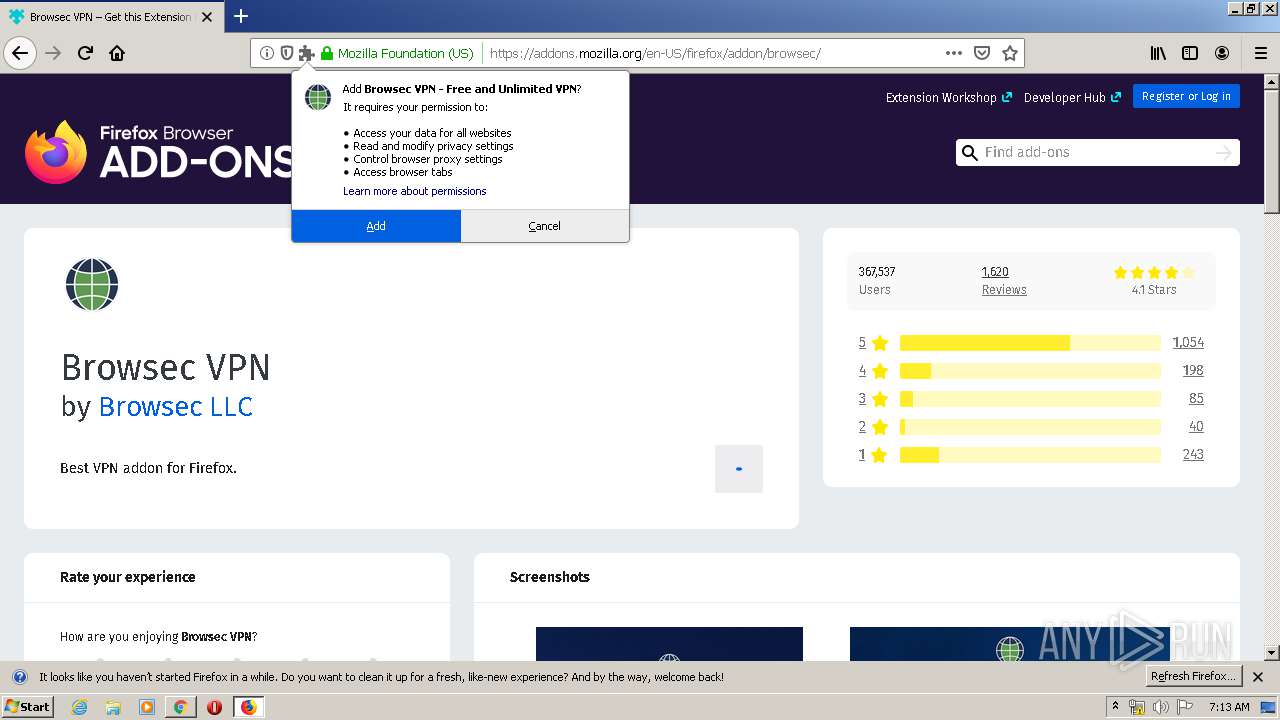
Task: Open Opera from the taskbar
Action: pyautogui.click(x=214, y=707)
